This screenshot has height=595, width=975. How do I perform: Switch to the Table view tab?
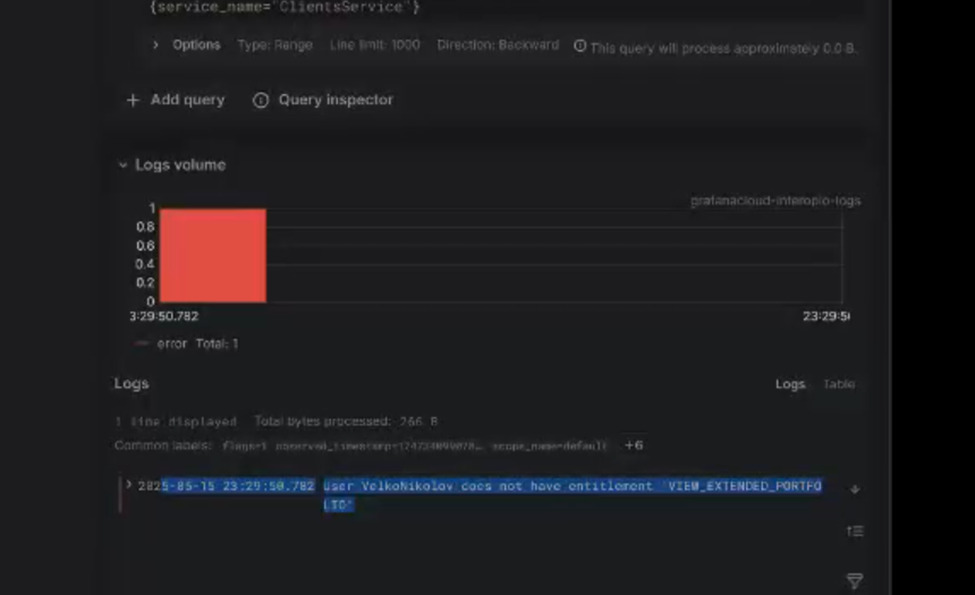[839, 384]
